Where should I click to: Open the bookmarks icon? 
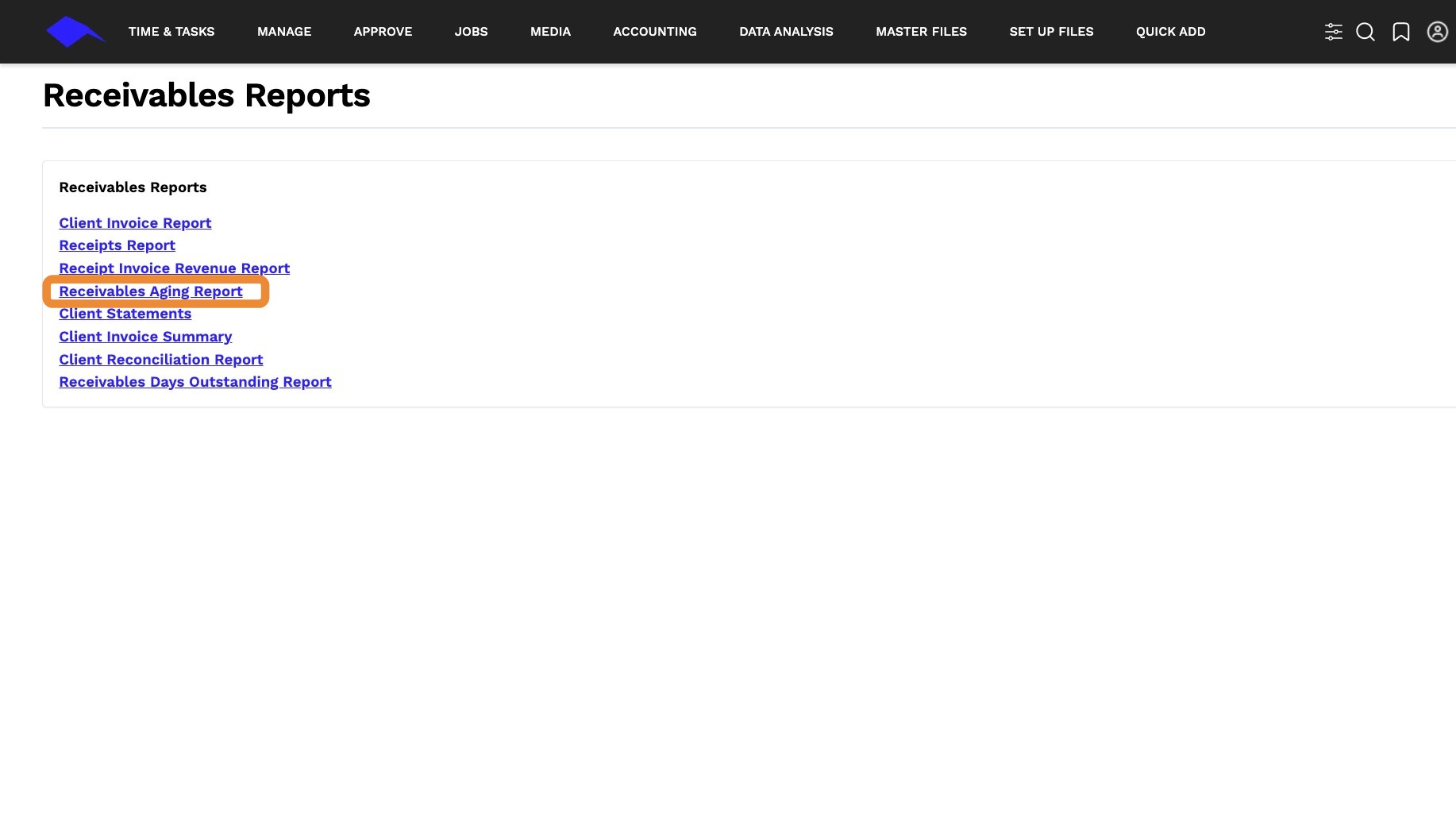pos(1401,32)
